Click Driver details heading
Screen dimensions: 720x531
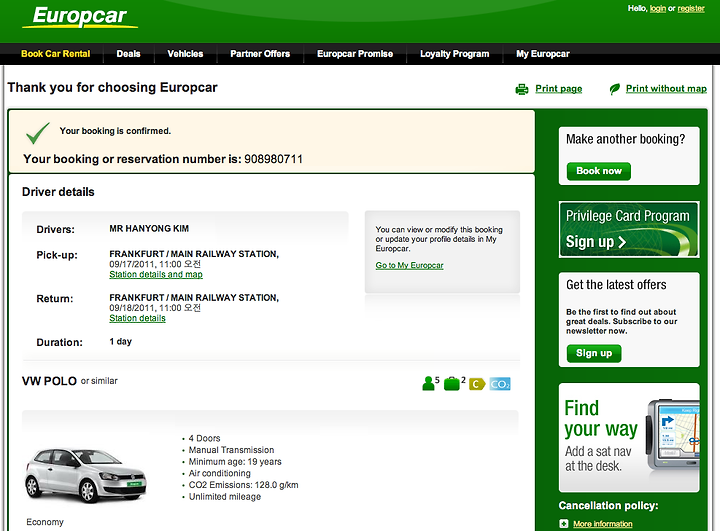pyautogui.click(x=58, y=192)
